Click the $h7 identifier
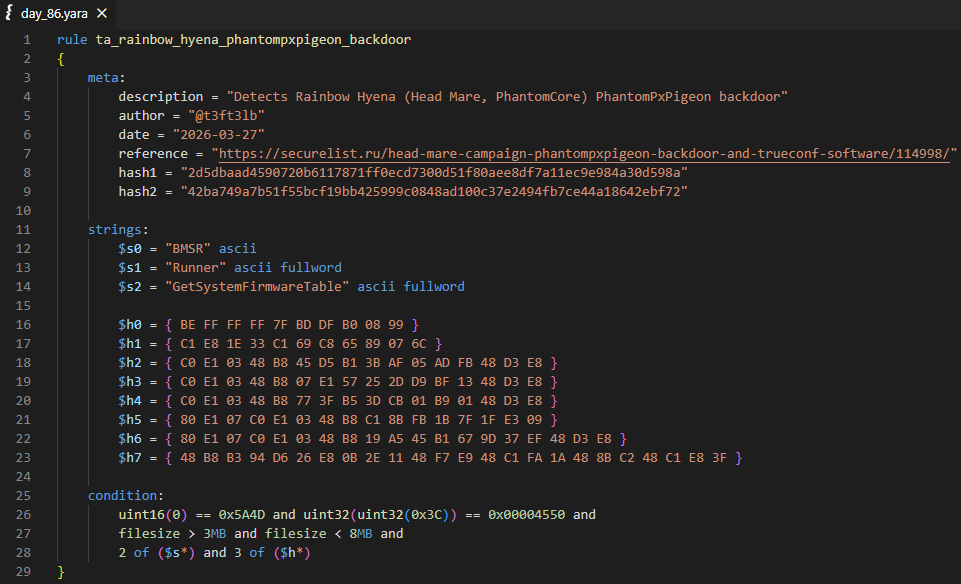 (130, 458)
